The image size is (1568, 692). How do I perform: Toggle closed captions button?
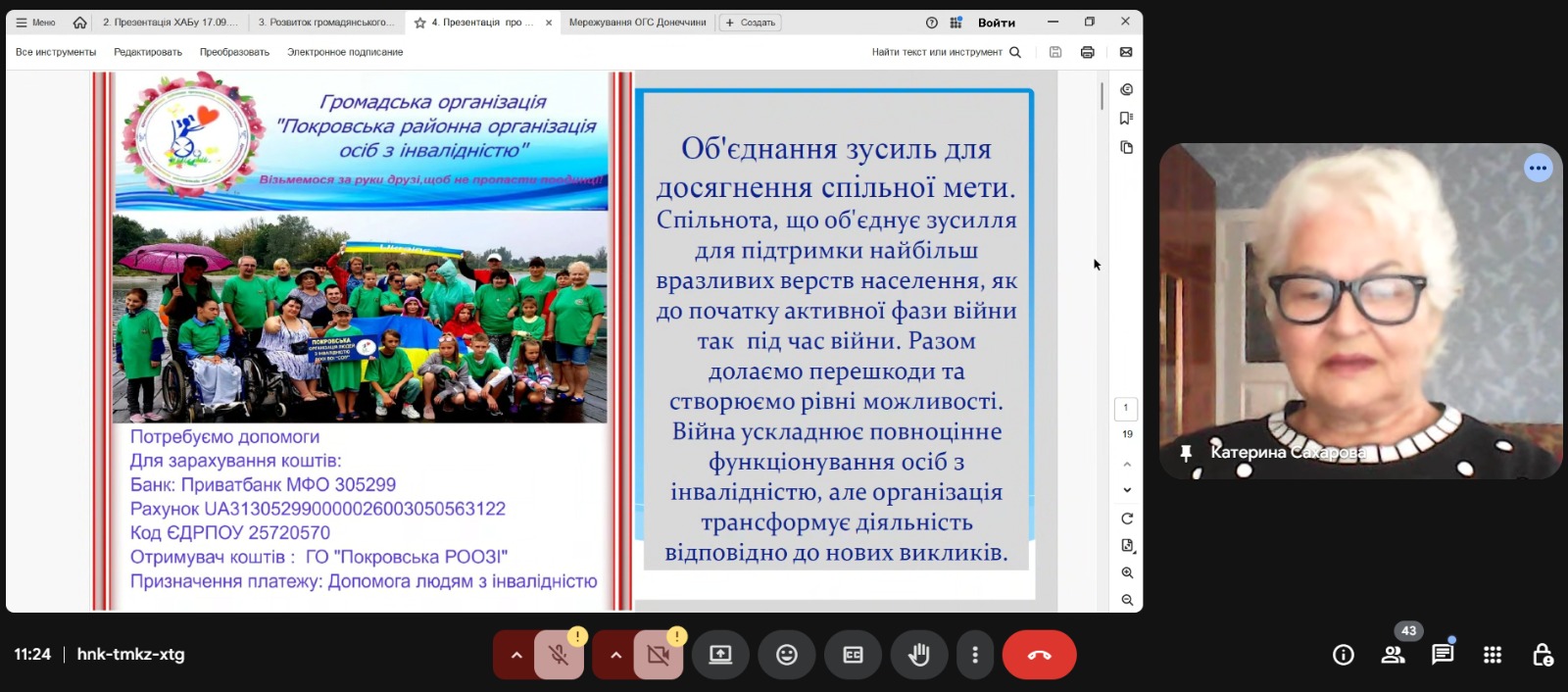853,655
